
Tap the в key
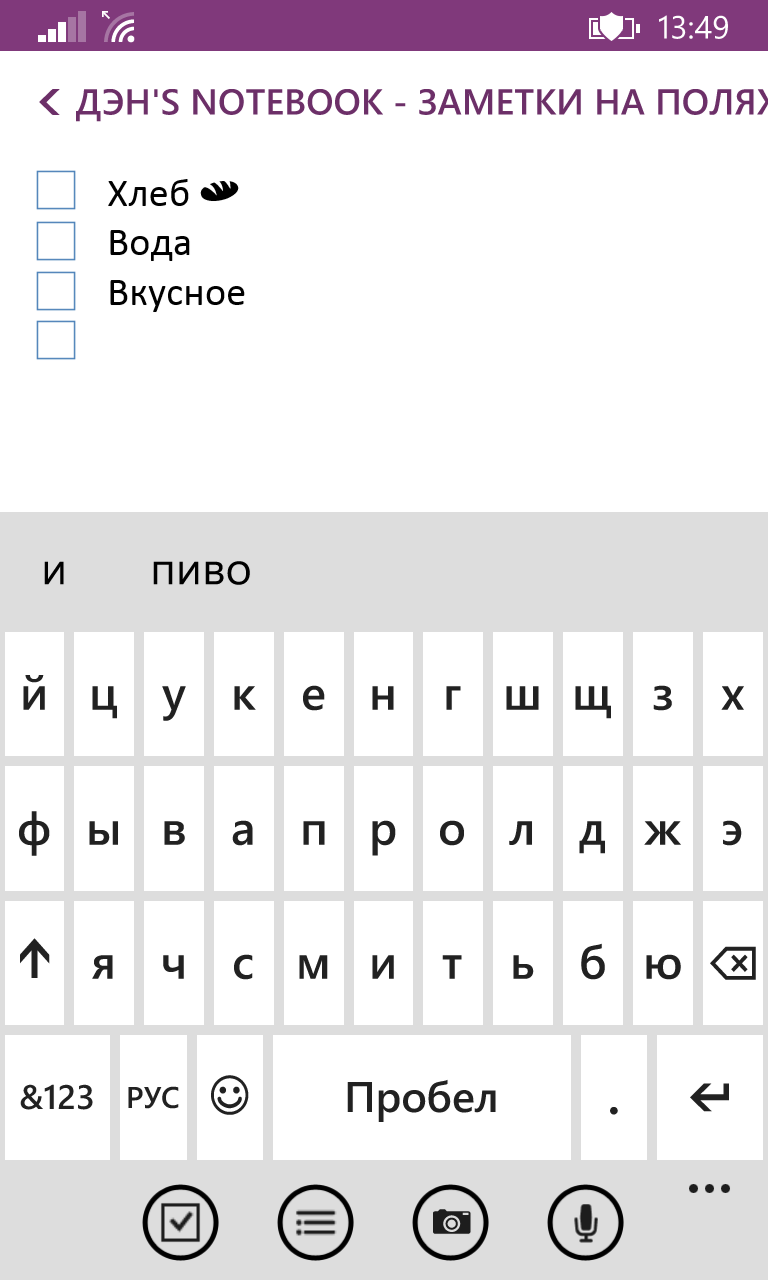[174, 829]
